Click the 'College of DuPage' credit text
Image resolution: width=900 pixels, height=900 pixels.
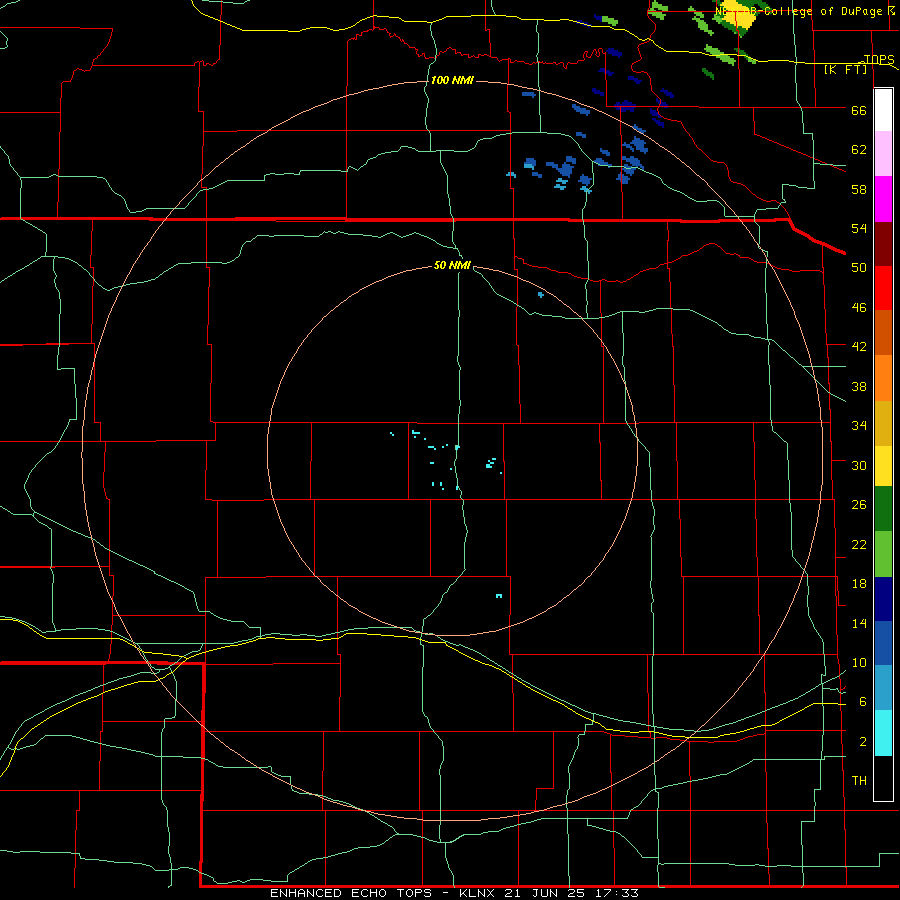click(824, 11)
